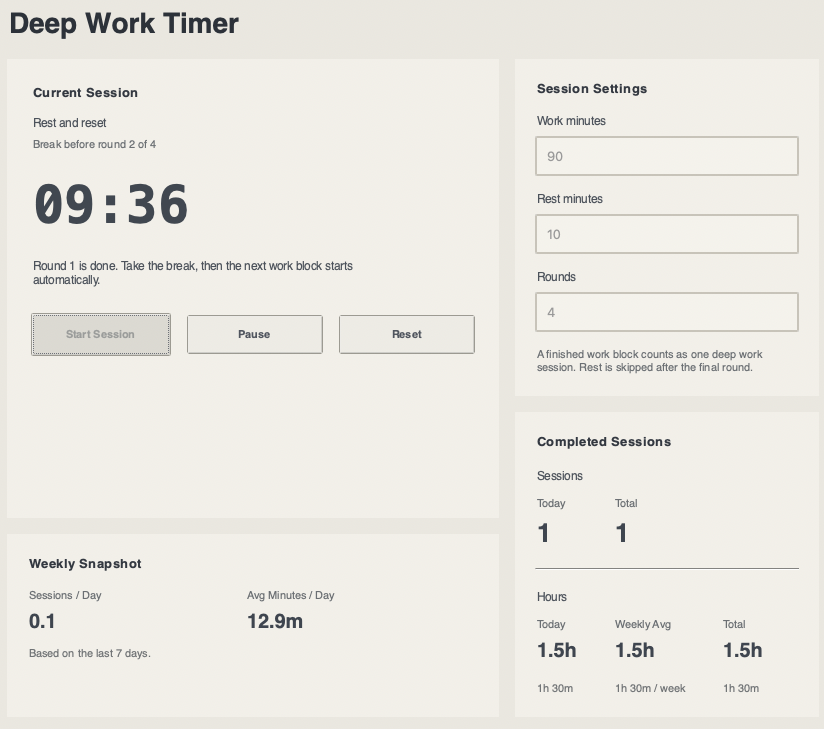Click the Weekly Snapshot heading
The width and height of the screenshot is (824, 729).
tap(85, 564)
